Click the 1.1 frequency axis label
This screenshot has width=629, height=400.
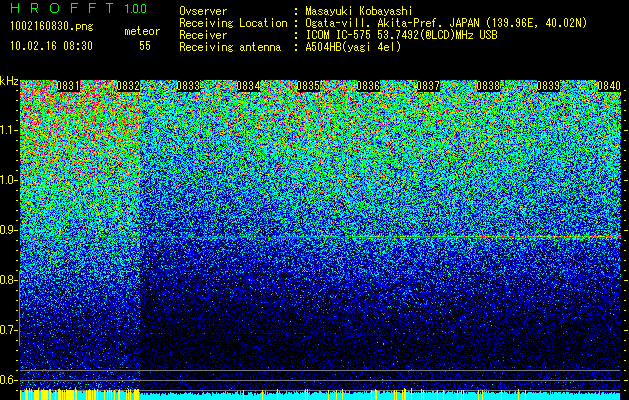(8, 130)
